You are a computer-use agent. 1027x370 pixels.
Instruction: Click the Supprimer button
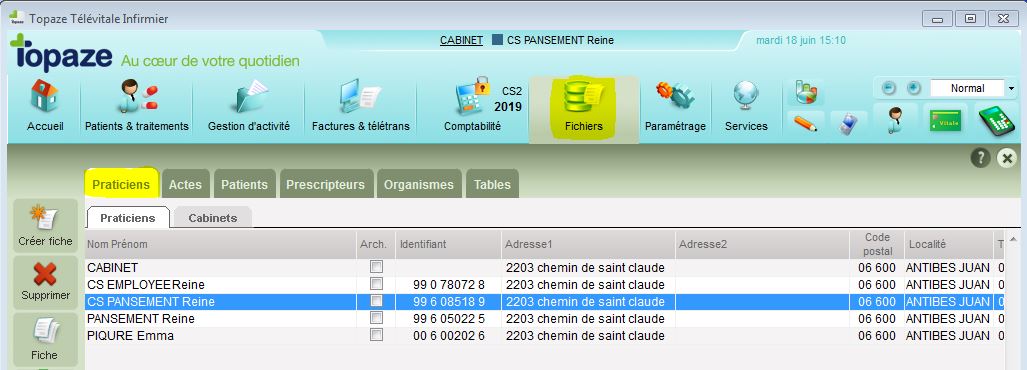[45, 282]
